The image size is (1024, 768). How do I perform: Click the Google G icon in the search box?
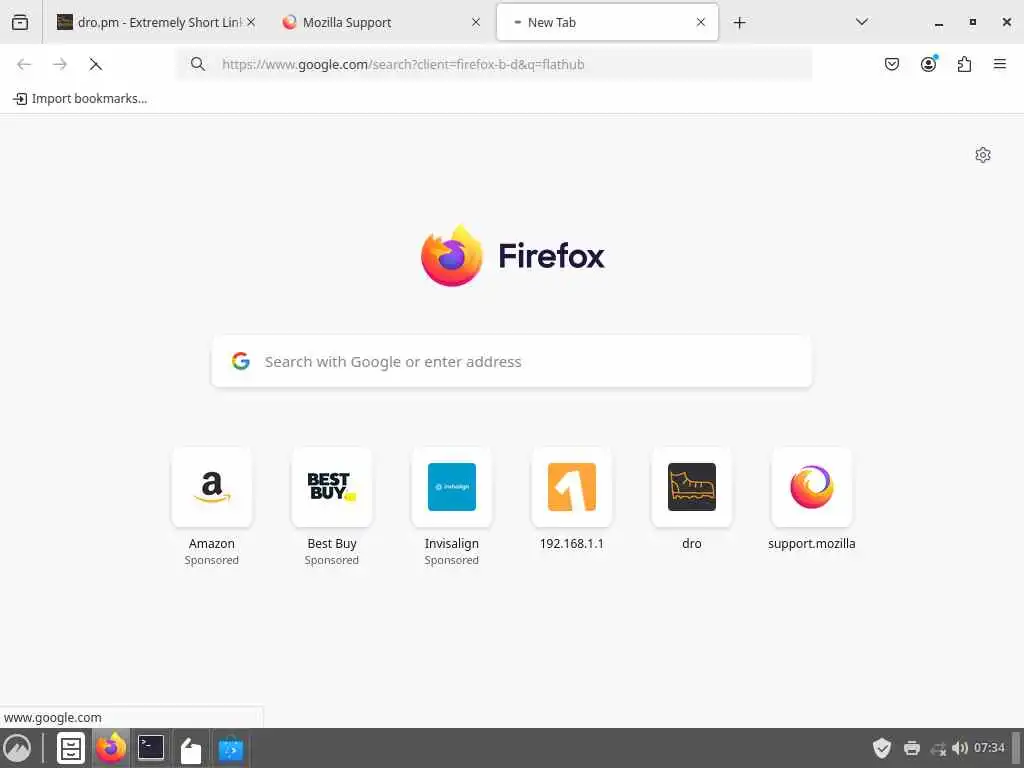tap(241, 361)
